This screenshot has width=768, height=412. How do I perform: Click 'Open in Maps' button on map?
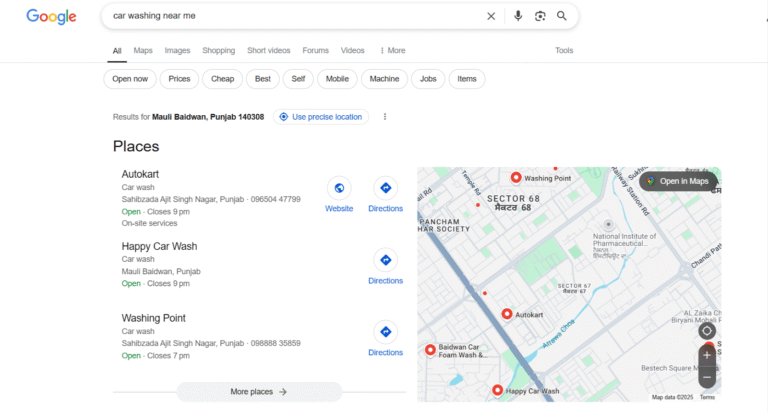coord(678,181)
